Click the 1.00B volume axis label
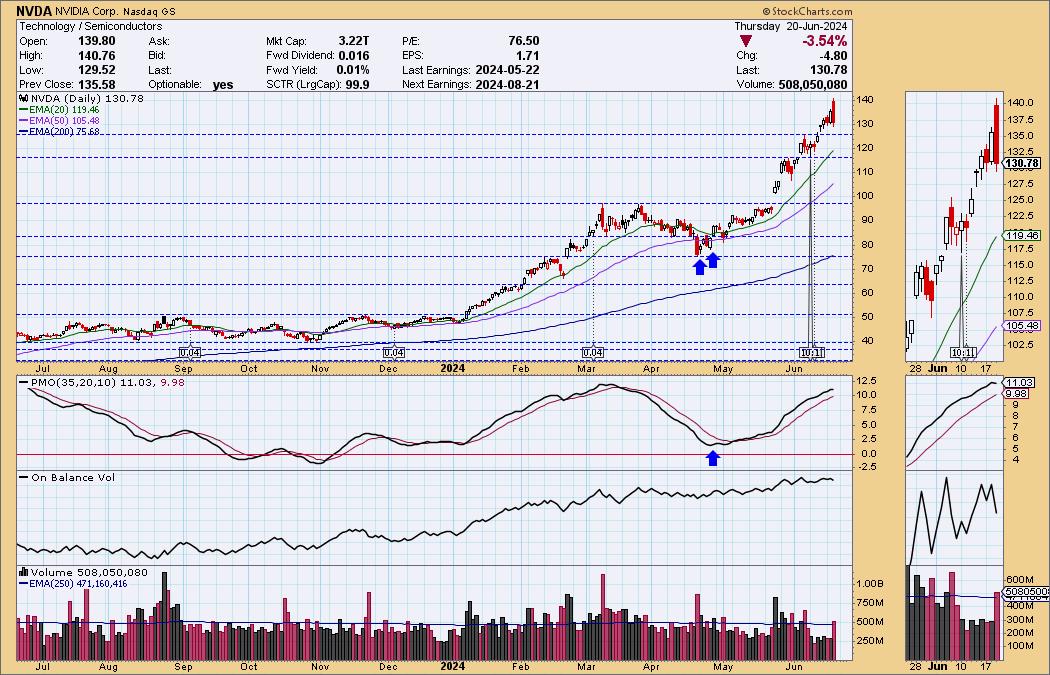 point(871,584)
